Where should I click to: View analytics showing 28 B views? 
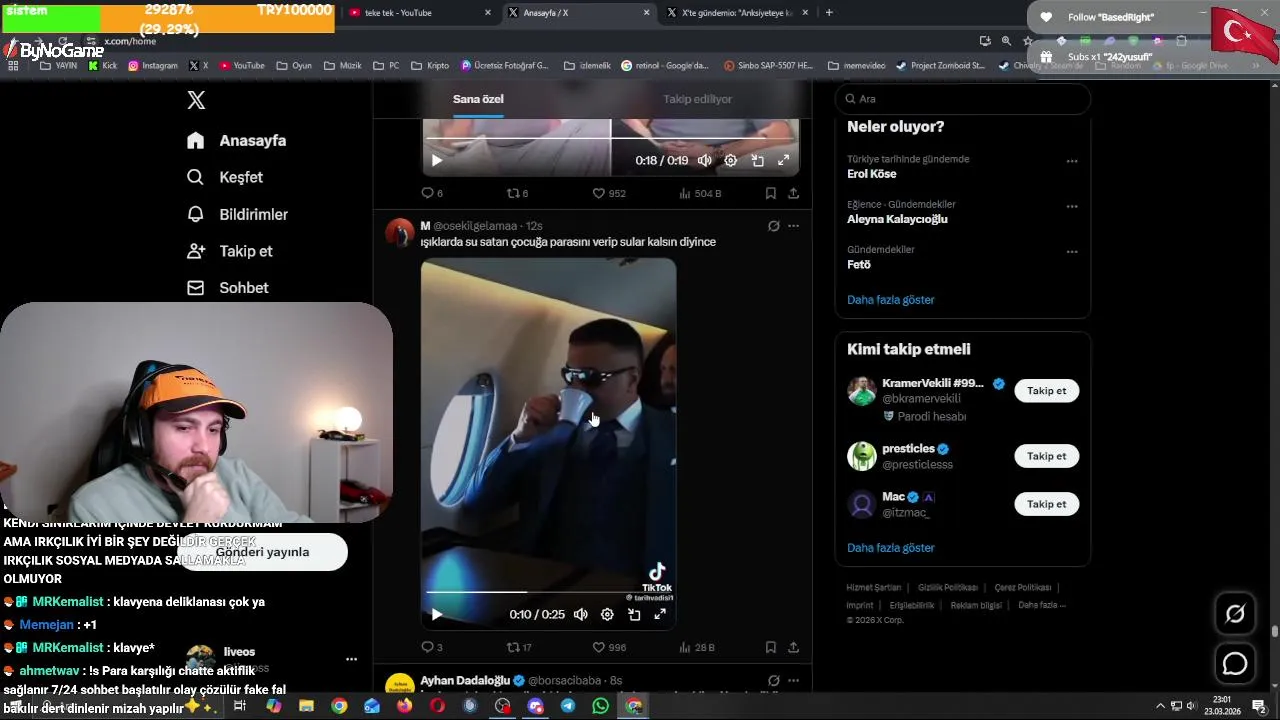click(x=696, y=647)
